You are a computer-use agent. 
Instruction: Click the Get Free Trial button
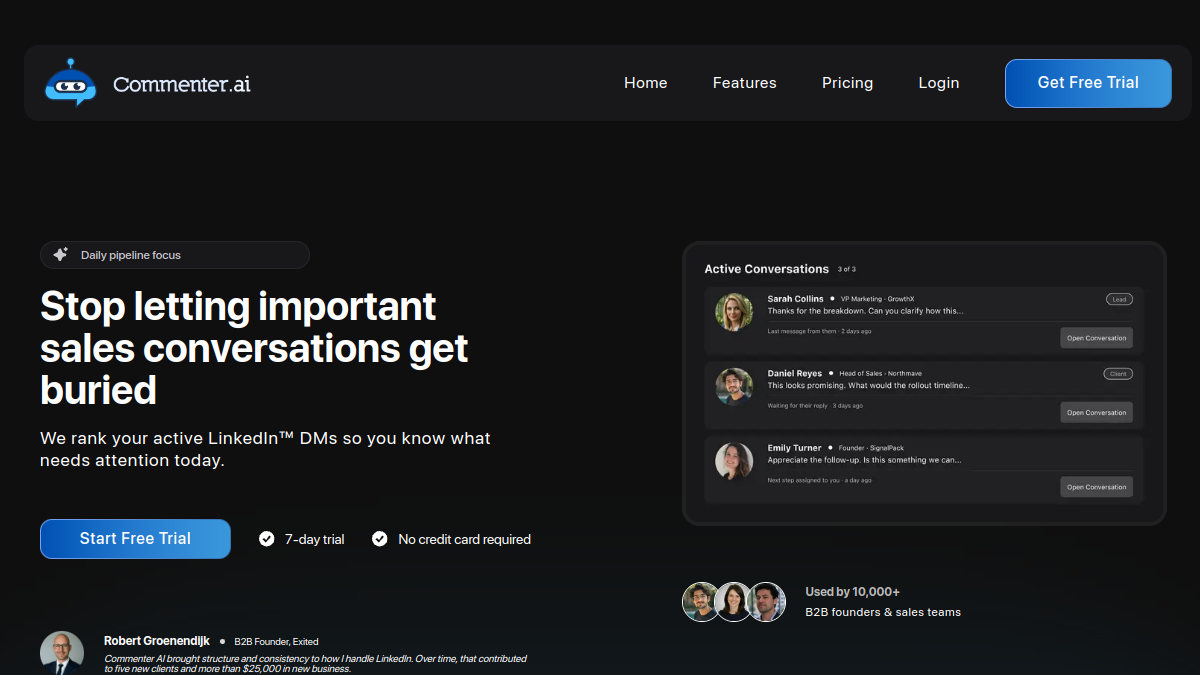coord(1088,83)
